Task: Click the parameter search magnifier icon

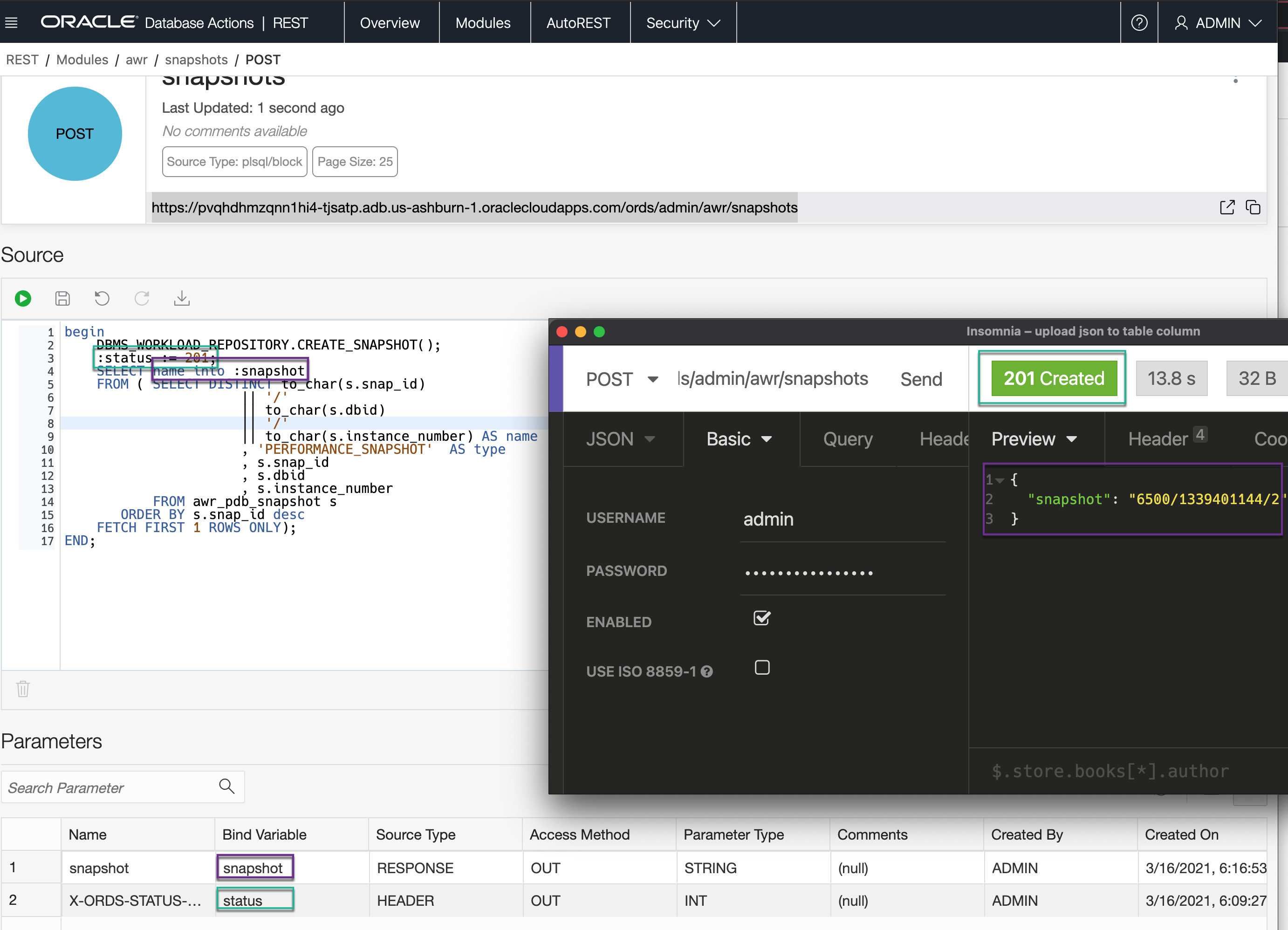Action: pos(226,786)
